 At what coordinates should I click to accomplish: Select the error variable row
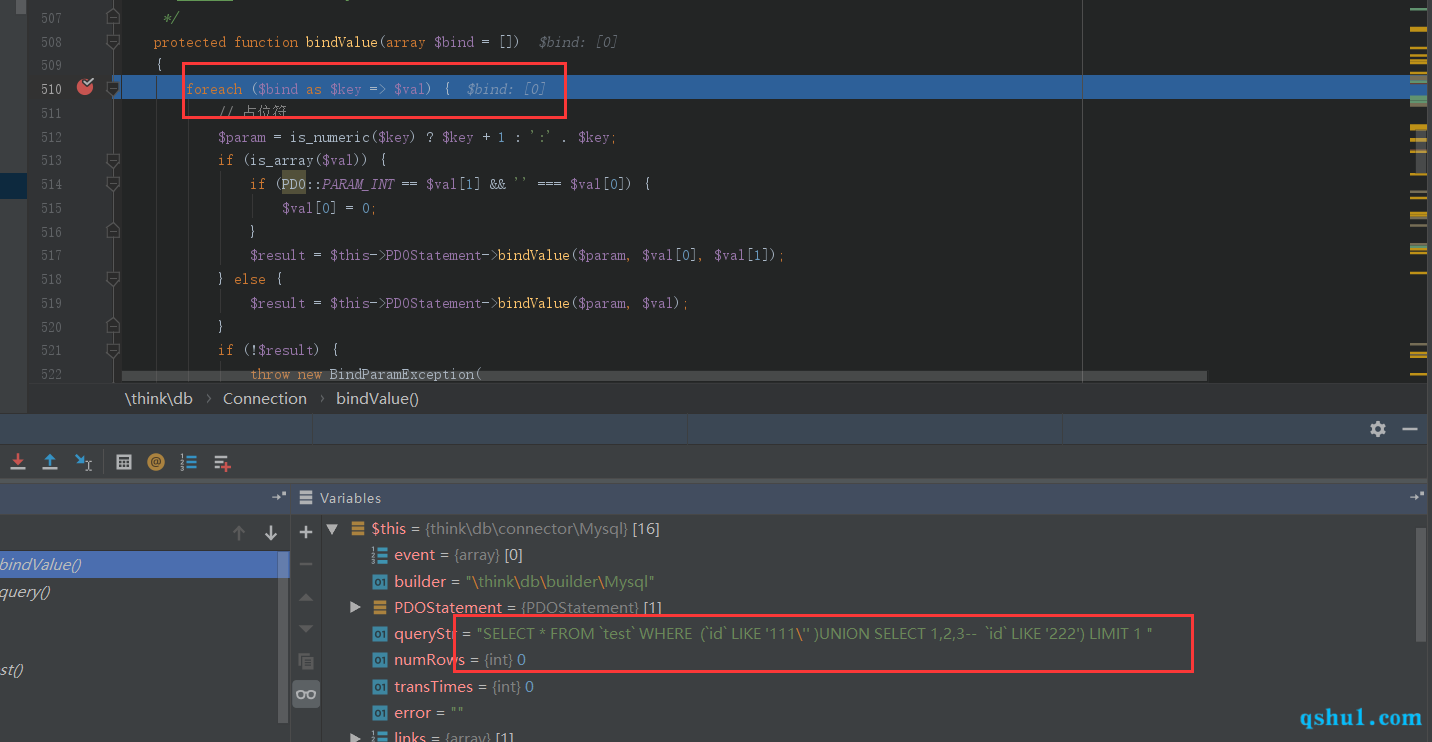pyautogui.click(x=870, y=713)
